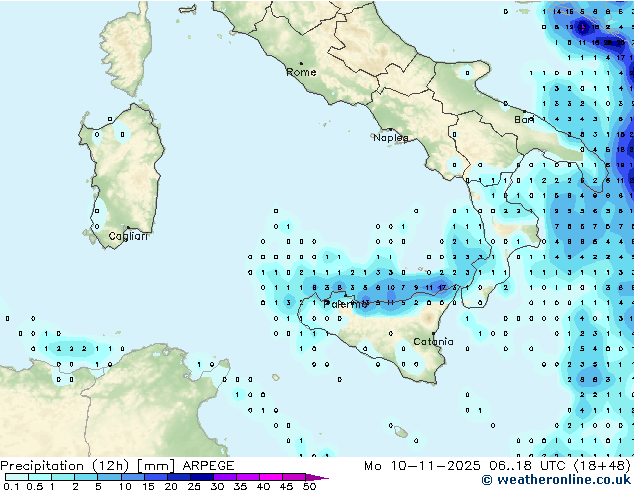Click the island of Corsica on the map
Screen dimensions: 634x490
[127, 51]
